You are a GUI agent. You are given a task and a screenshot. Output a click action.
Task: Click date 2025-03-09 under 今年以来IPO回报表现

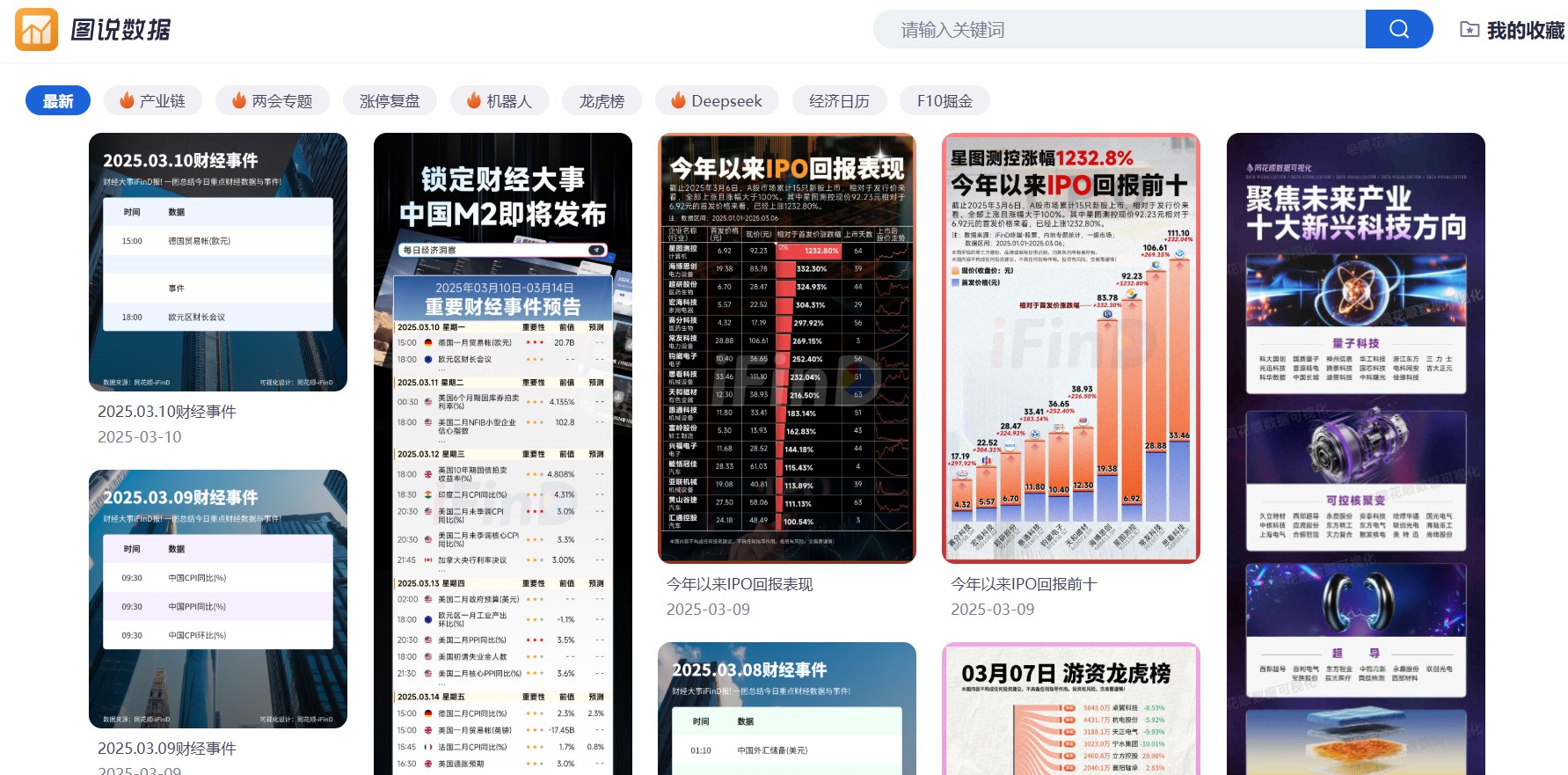click(708, 610)
